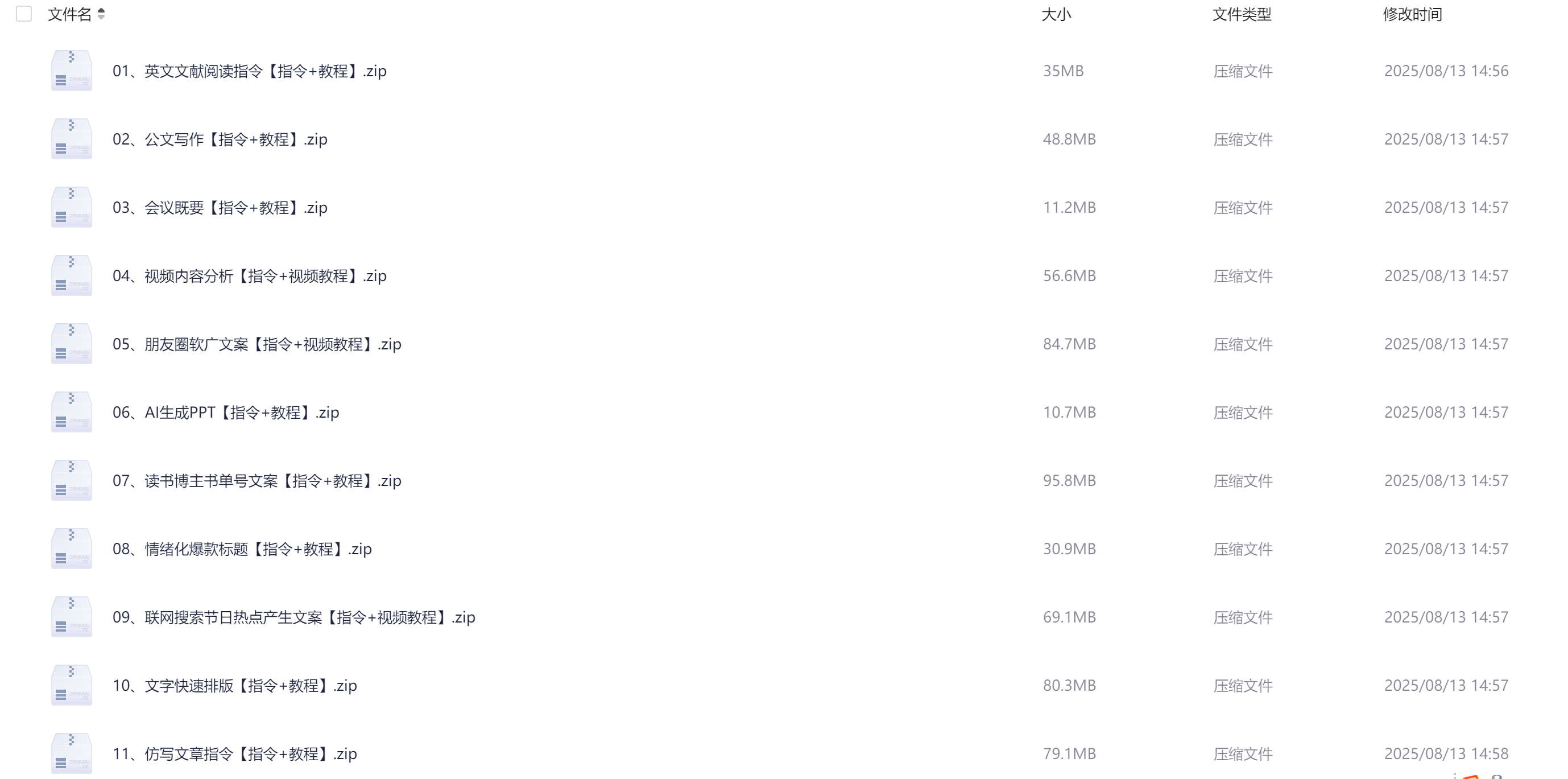Image resolution: width=1568 pixels, height=779 pixels.
Task: Click the zip icon for 04、视频内容分析
Action: 71,275
